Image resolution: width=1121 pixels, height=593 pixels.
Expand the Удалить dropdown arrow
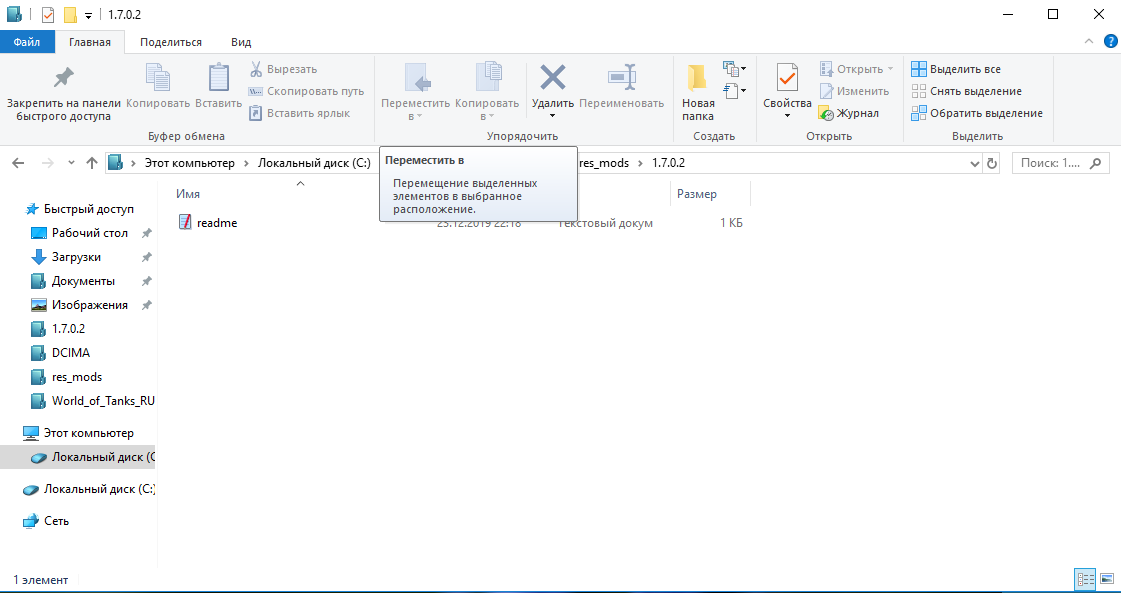(552, 116)
